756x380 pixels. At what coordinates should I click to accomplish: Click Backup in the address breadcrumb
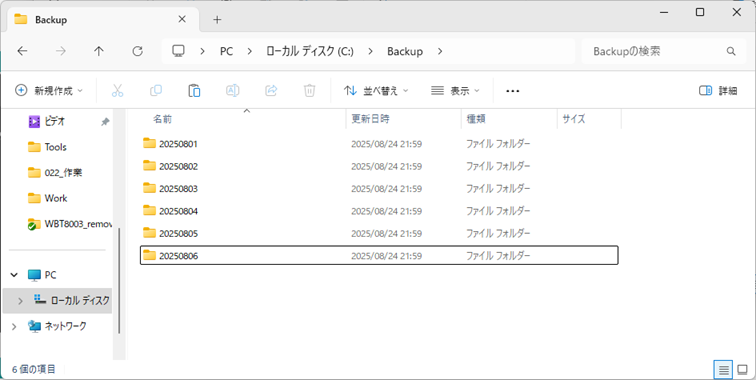pos(405,51)
